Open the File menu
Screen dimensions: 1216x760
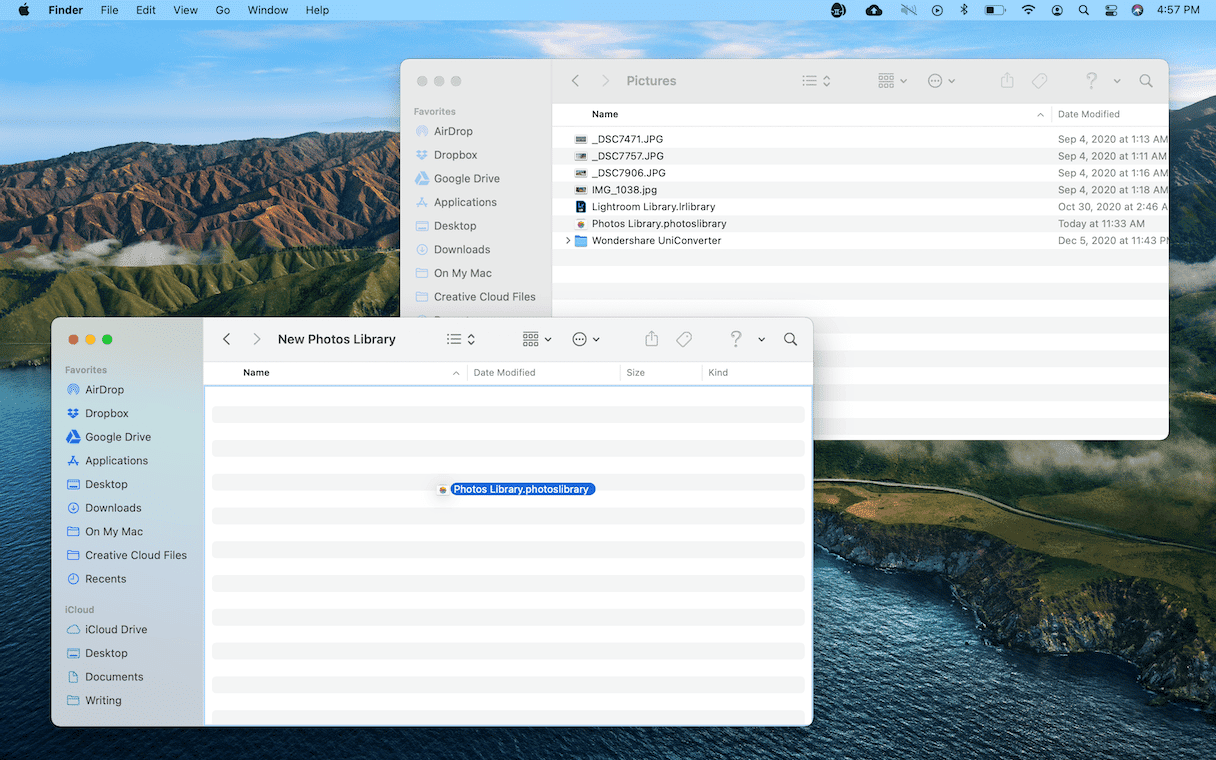point(109,10)
